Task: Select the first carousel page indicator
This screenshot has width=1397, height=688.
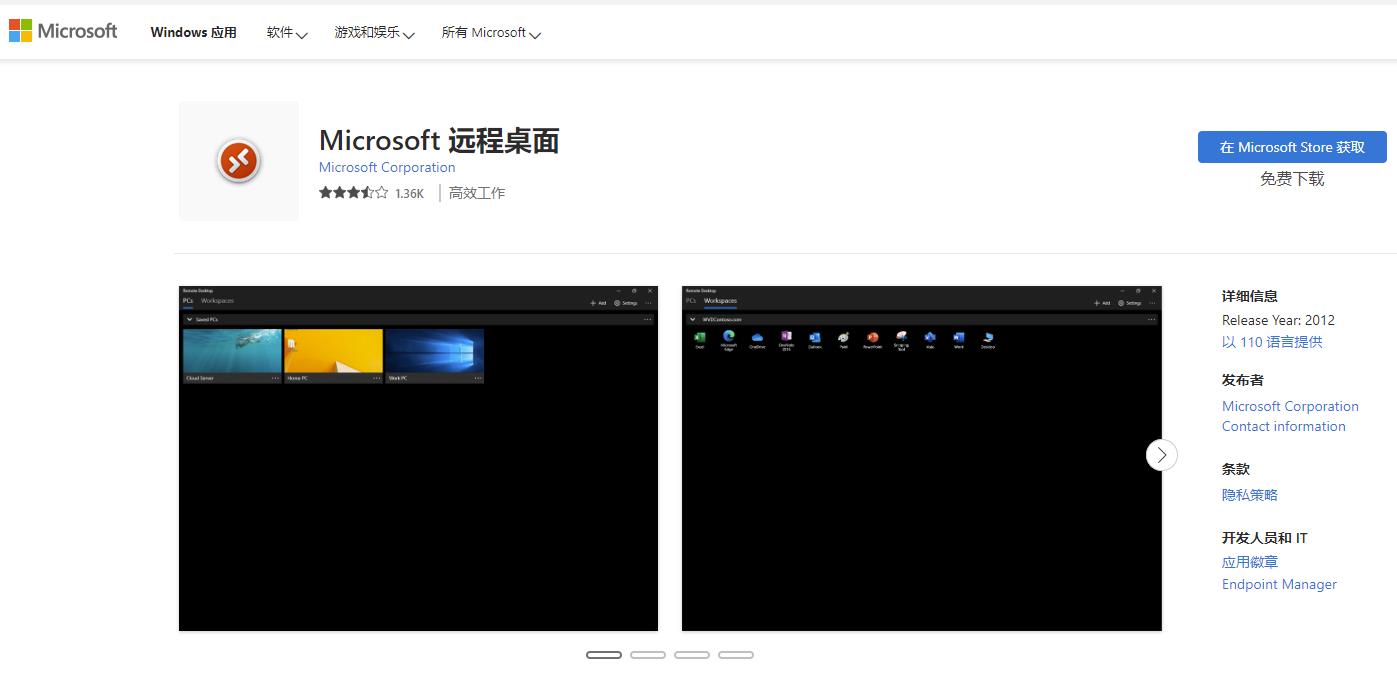Action: pos(604,655)
